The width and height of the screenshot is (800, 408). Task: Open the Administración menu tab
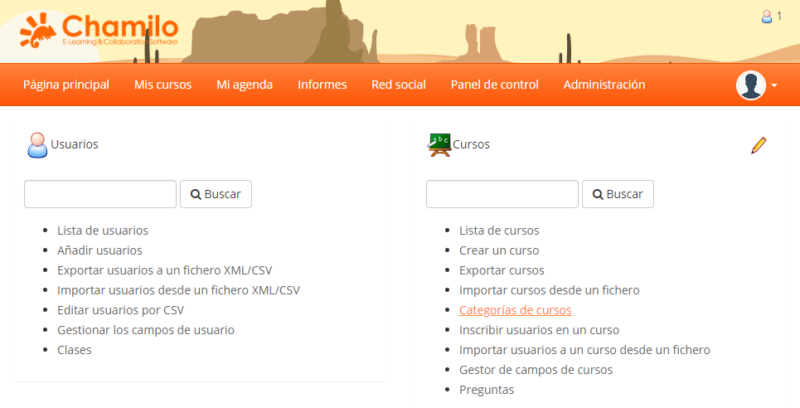(604, 85)
